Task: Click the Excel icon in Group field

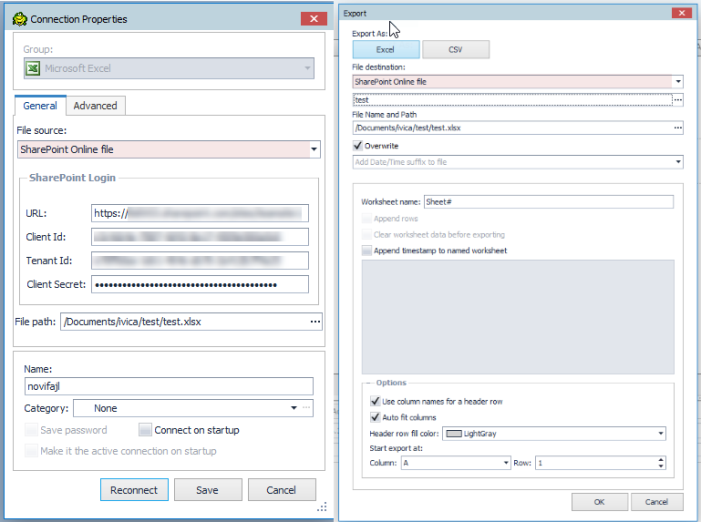Action: point(33,68)
